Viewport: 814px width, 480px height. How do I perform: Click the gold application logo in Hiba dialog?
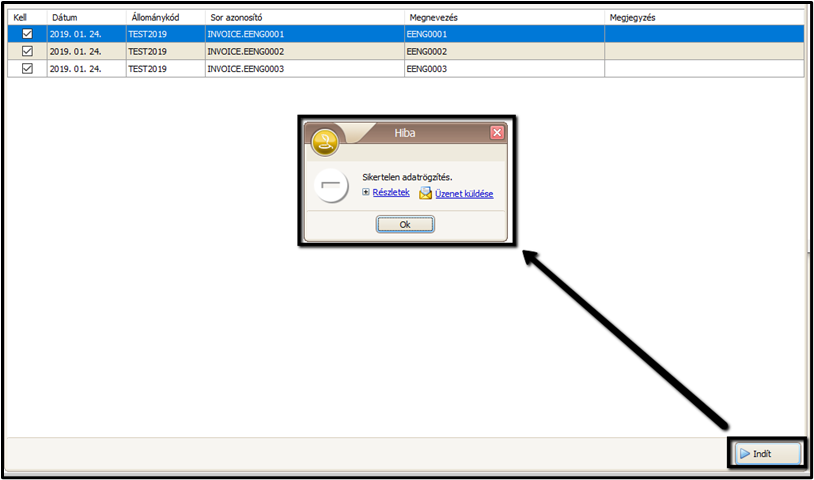click(x=324, y=141)
